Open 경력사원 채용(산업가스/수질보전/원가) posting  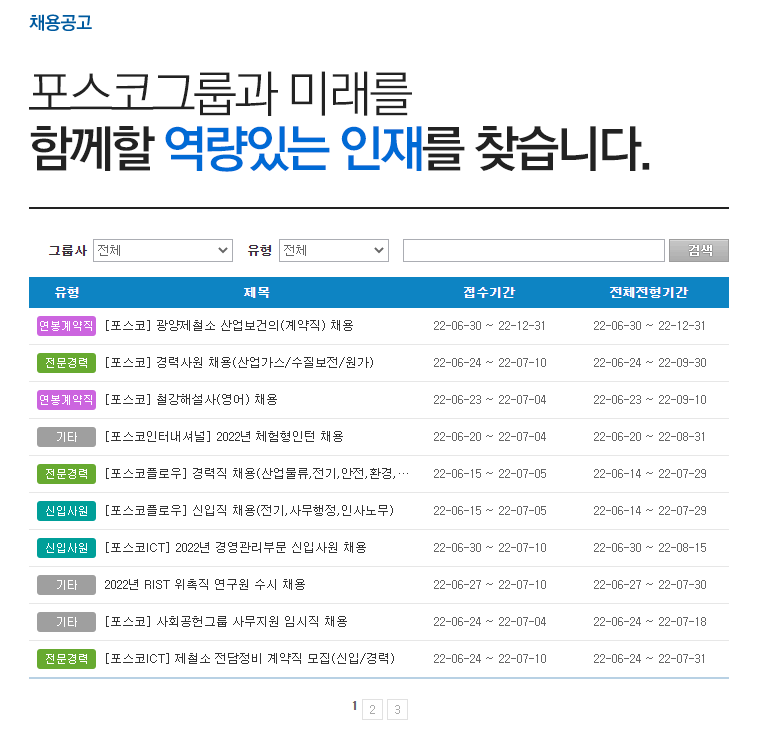pyautogui.click(x=239, y=362)
